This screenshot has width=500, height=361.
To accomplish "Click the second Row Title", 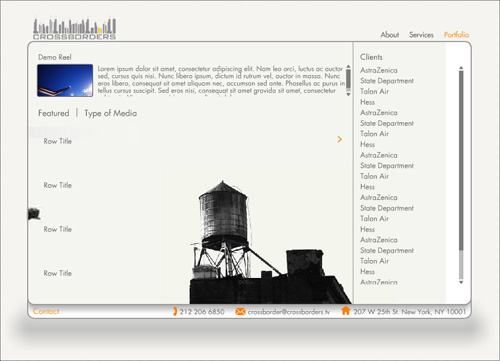I will click(x=58, y=185).
